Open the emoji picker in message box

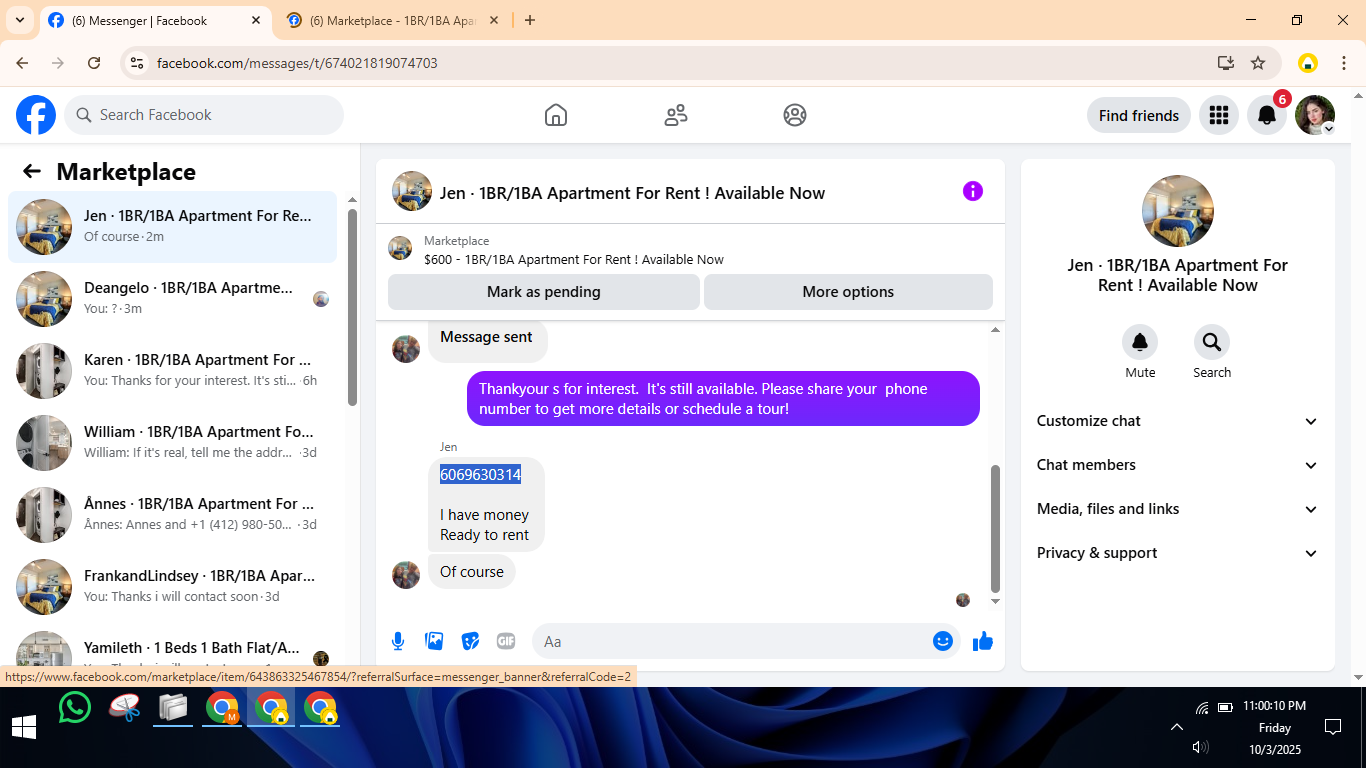pos(942,641)
